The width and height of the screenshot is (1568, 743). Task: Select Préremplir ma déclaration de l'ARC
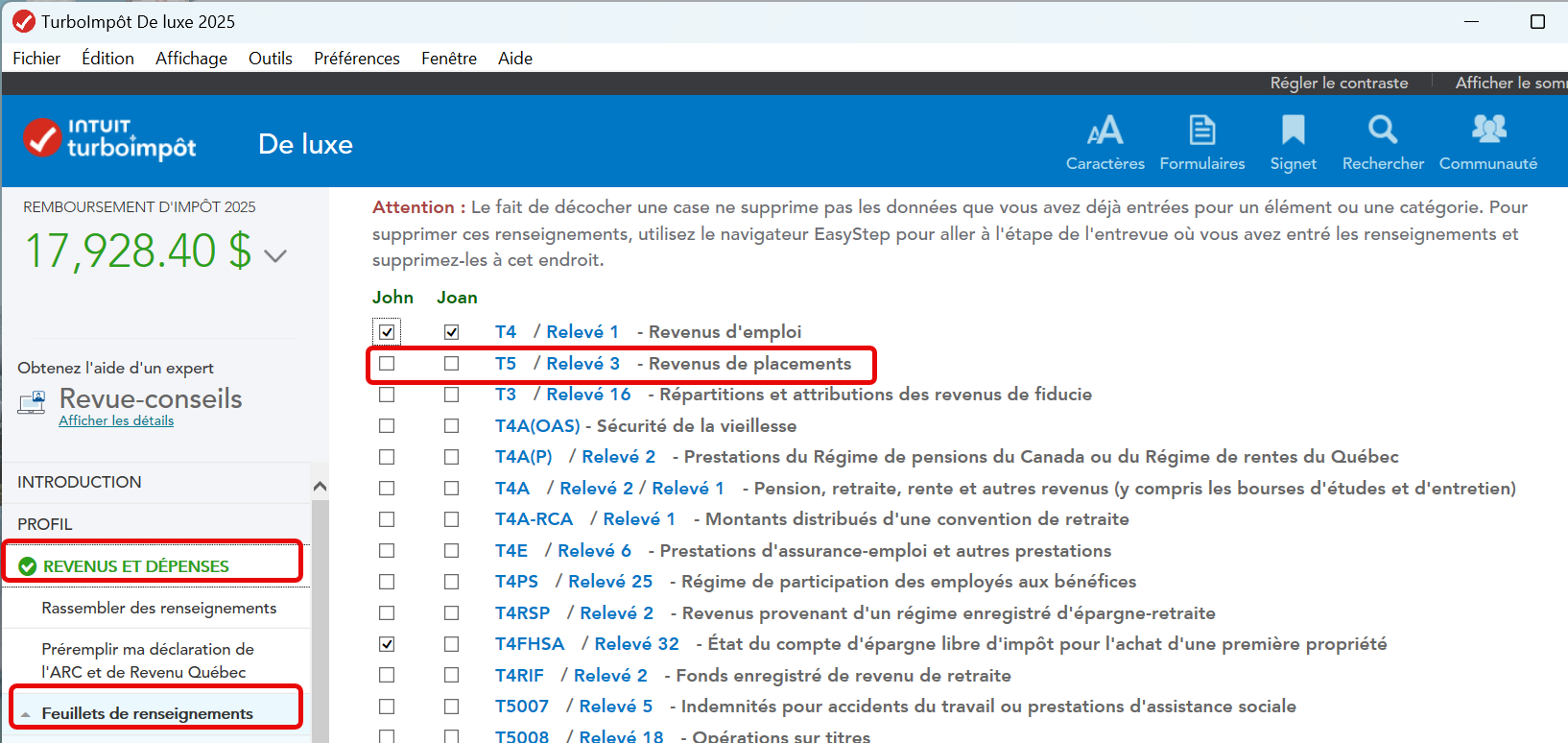coord(148,660)
